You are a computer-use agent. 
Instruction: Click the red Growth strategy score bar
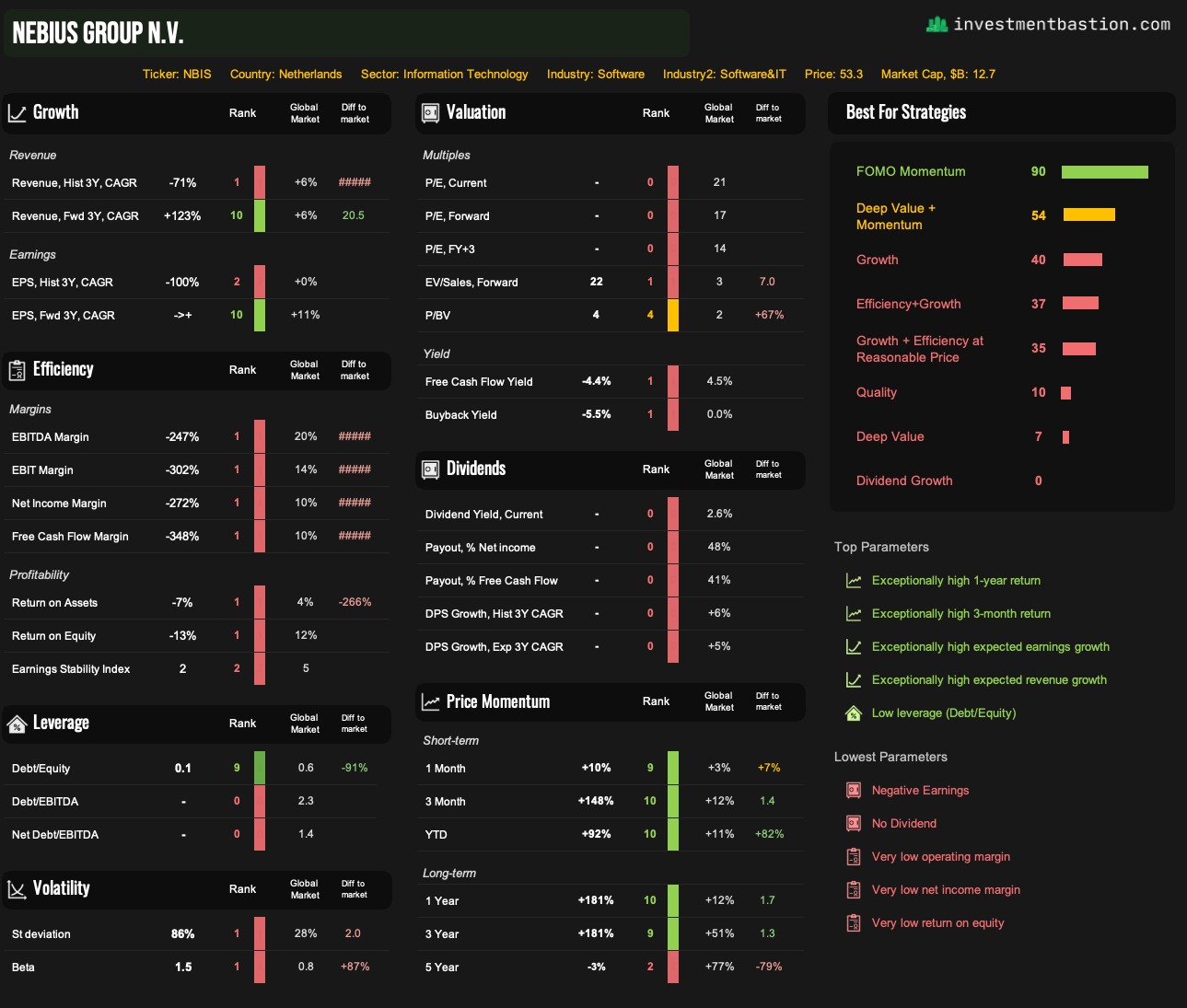tap(1083, 260)
